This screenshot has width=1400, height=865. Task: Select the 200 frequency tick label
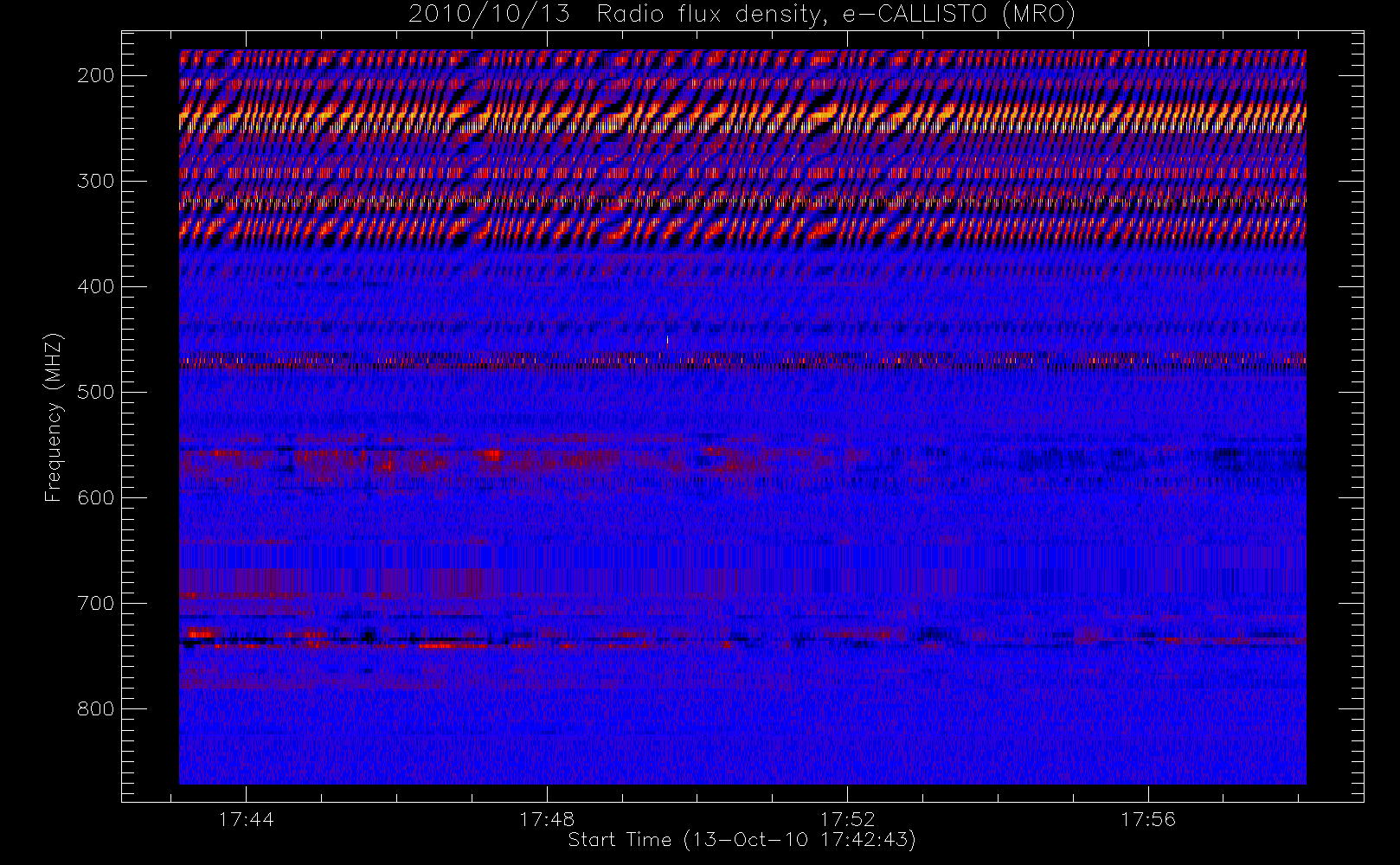click(96, 75)
